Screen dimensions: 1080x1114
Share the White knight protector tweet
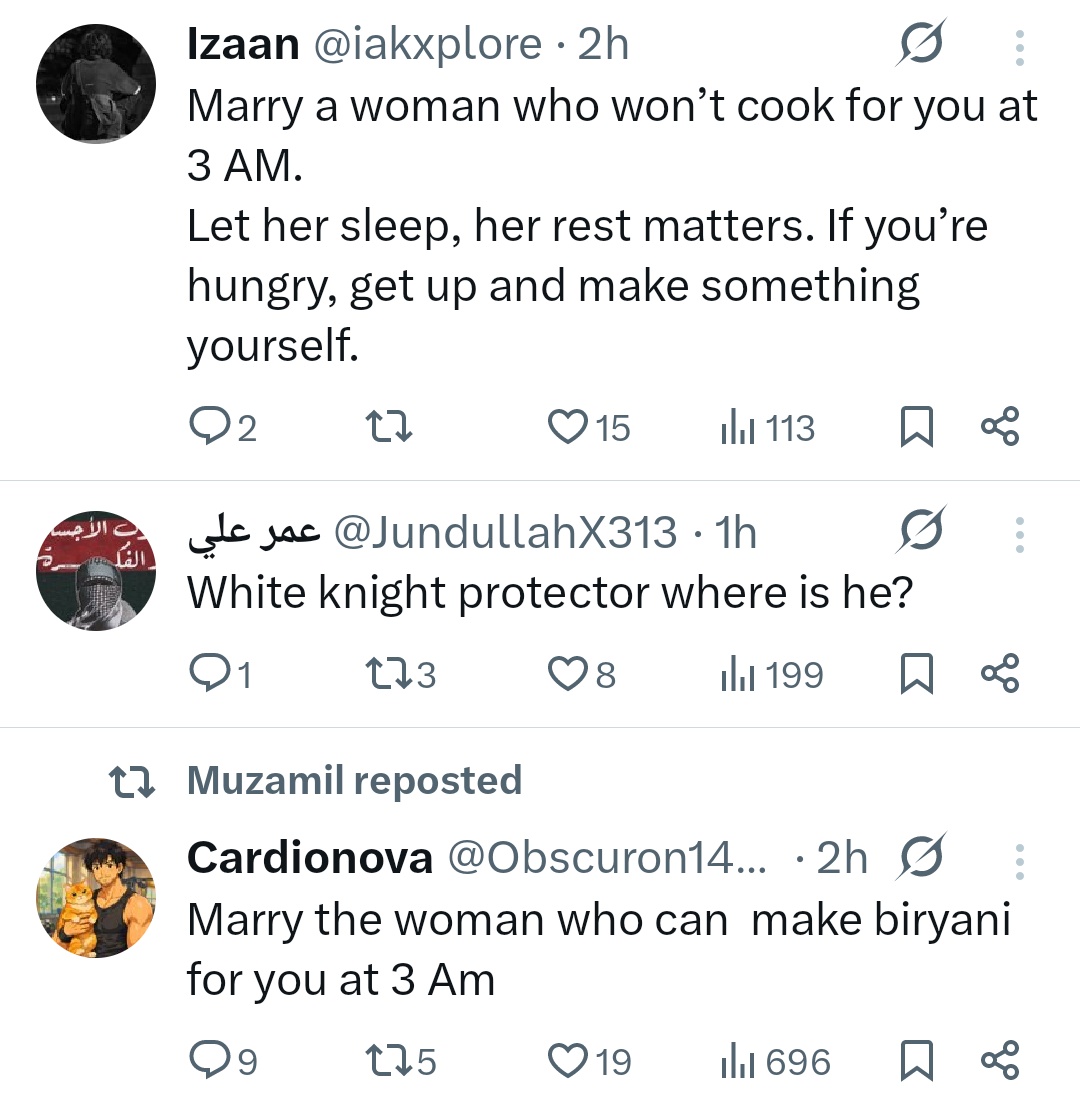coord(1000,675)
